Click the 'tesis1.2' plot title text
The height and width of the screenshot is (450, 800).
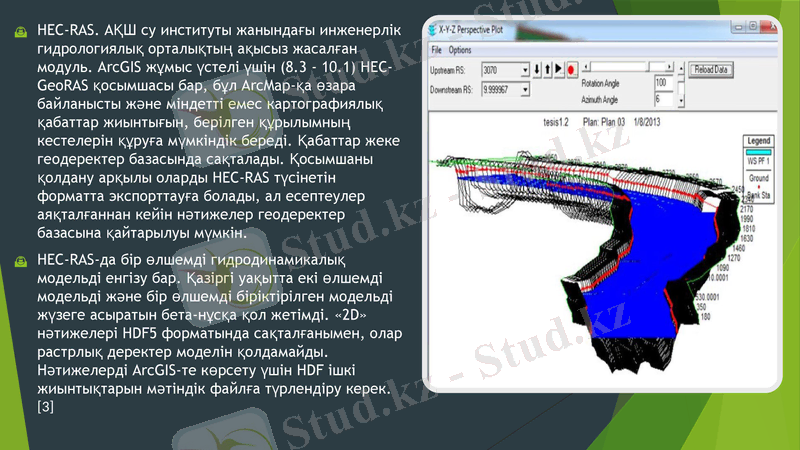coord(556,122)
